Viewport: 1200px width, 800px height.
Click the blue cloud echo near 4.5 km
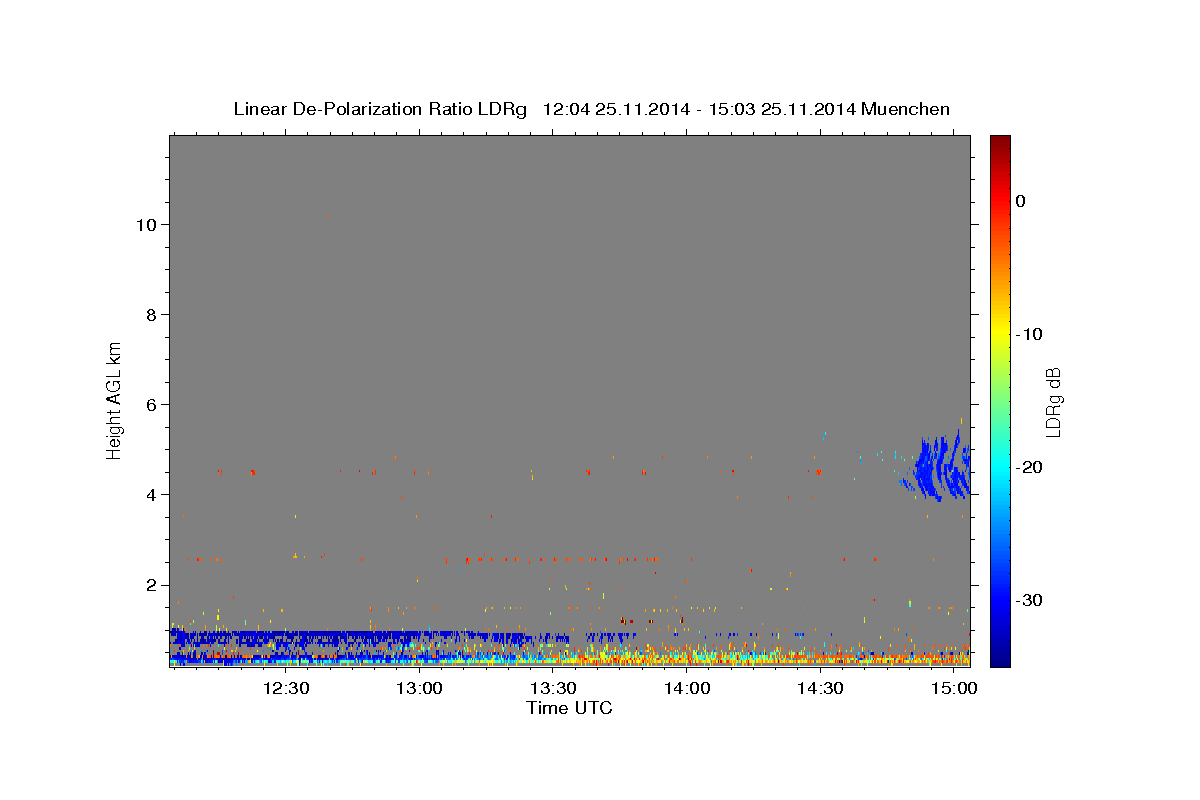tap(940, 466)
